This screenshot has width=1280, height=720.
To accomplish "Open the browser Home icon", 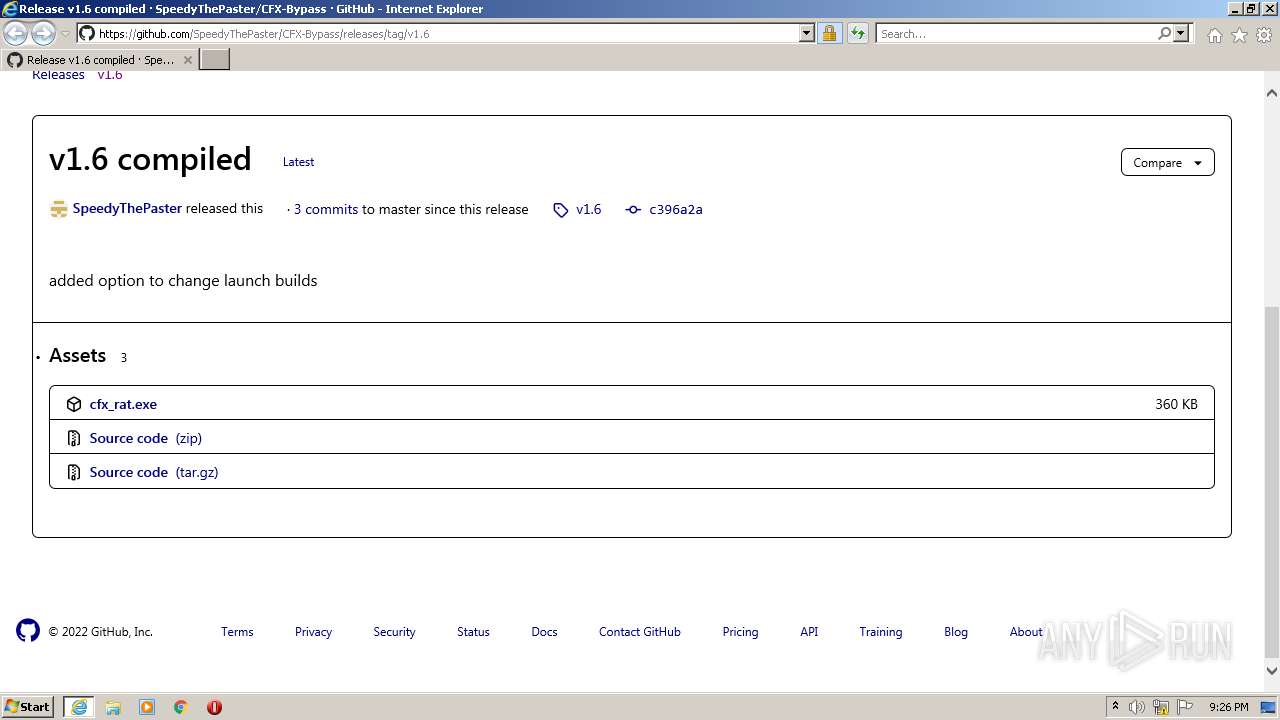I will click(x=1214, y=35).
